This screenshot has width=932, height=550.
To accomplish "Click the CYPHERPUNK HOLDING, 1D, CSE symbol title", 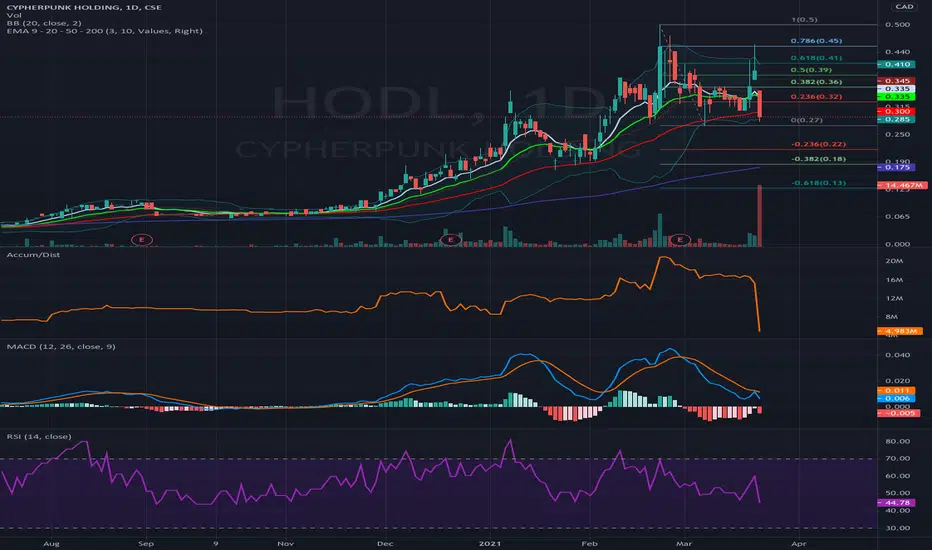I will pos(84,7).
